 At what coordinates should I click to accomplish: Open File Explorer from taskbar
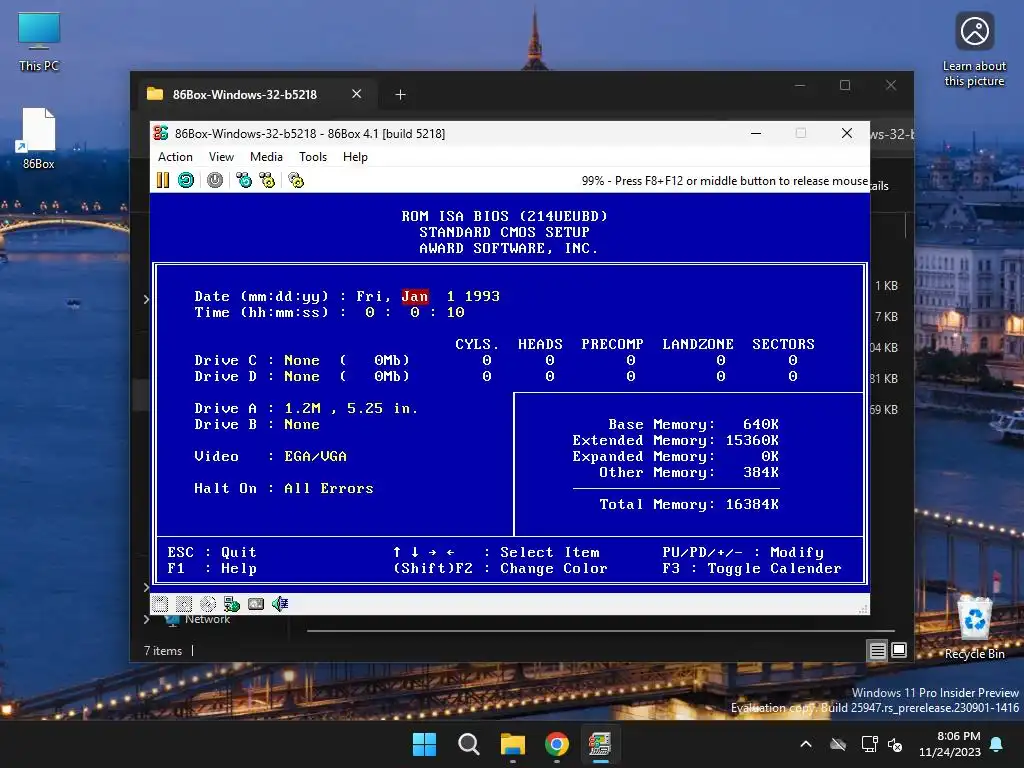[513, 744]
